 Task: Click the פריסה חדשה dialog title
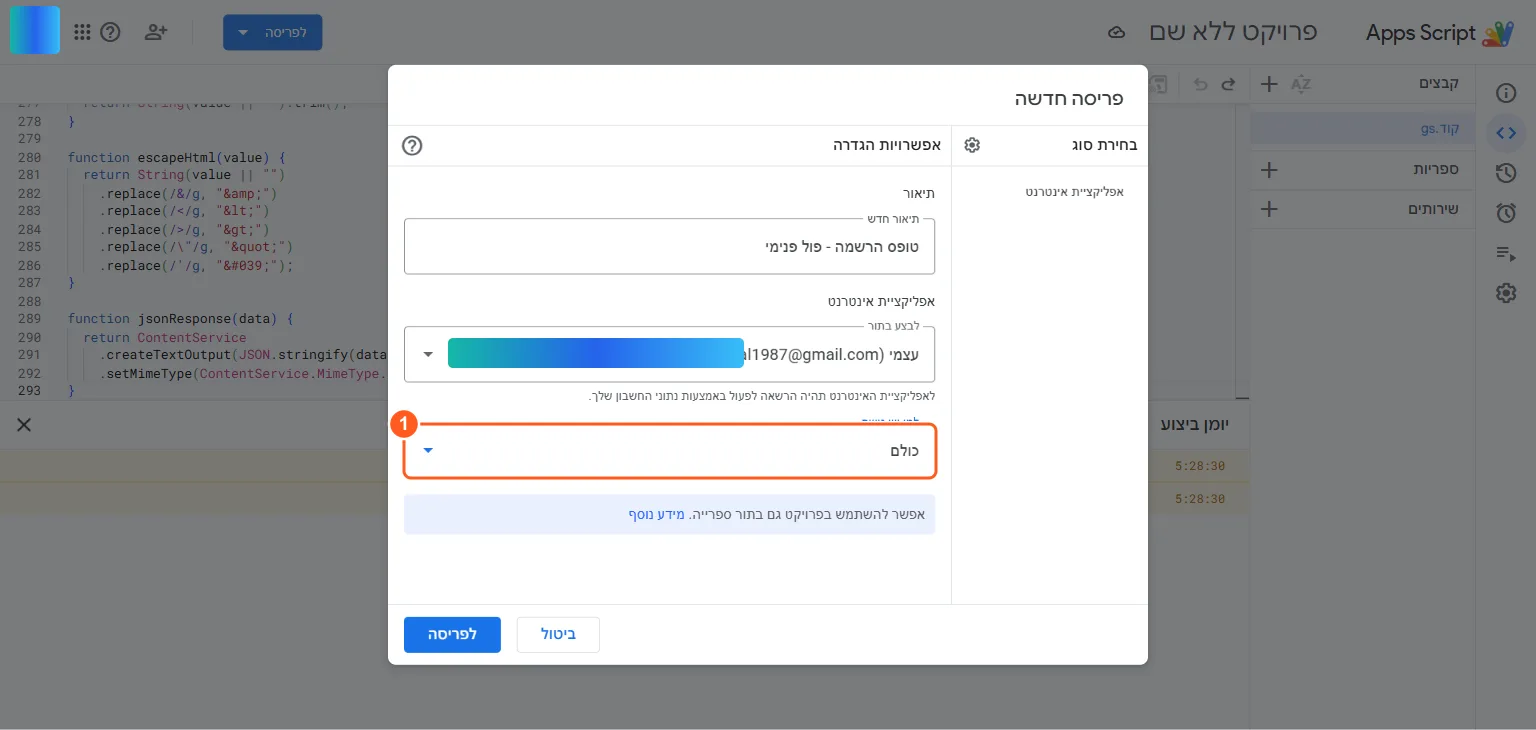click(1069, 98)
